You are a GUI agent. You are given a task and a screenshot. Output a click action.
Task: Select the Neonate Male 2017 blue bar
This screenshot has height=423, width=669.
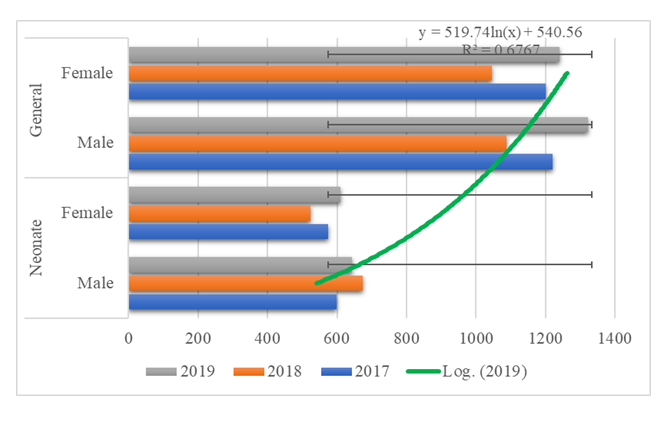point(232,301)
